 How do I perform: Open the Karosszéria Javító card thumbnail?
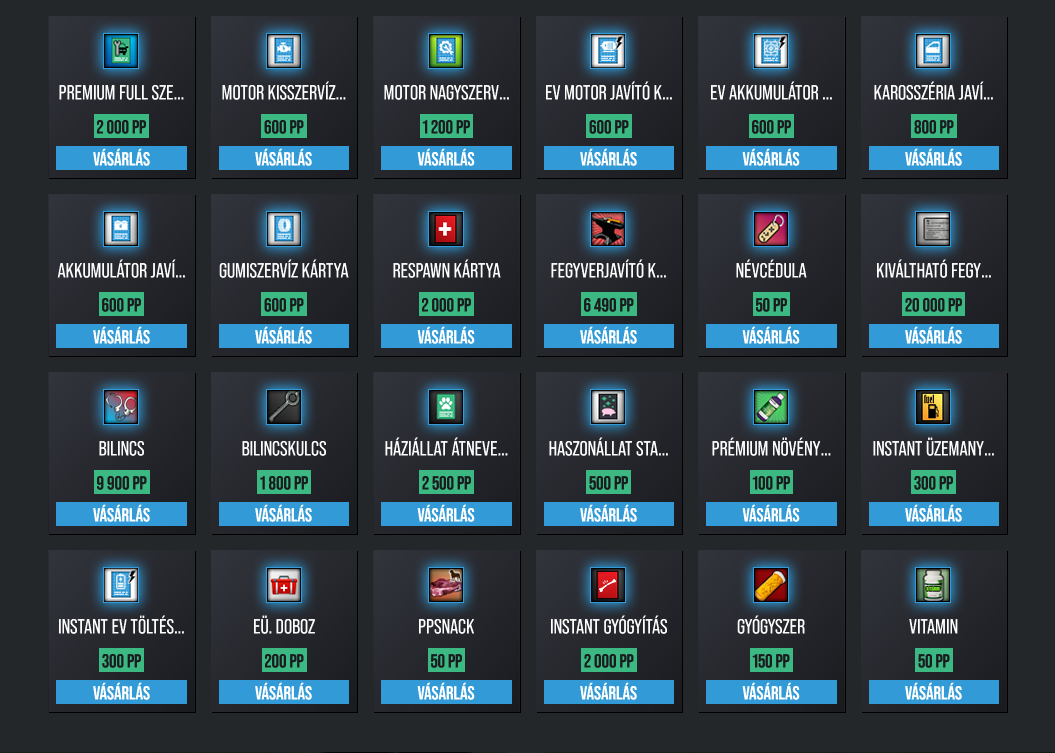pyautogui.click(x=933, y=51)
